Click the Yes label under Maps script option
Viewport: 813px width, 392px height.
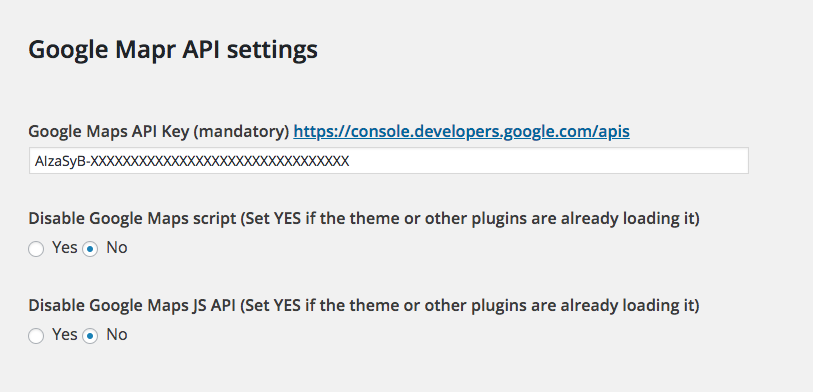pos(65,248)
